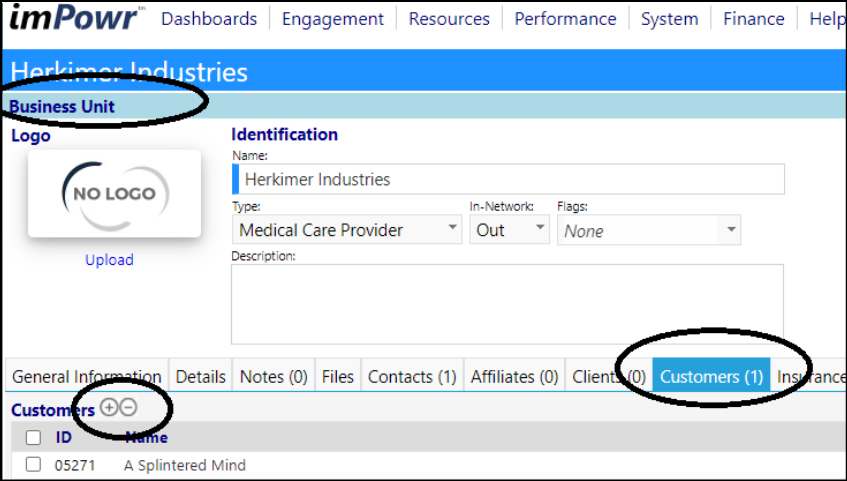This screenshot has height=481, width=847.
Task: Click the add customer plus icon
Action: [109, 407]
